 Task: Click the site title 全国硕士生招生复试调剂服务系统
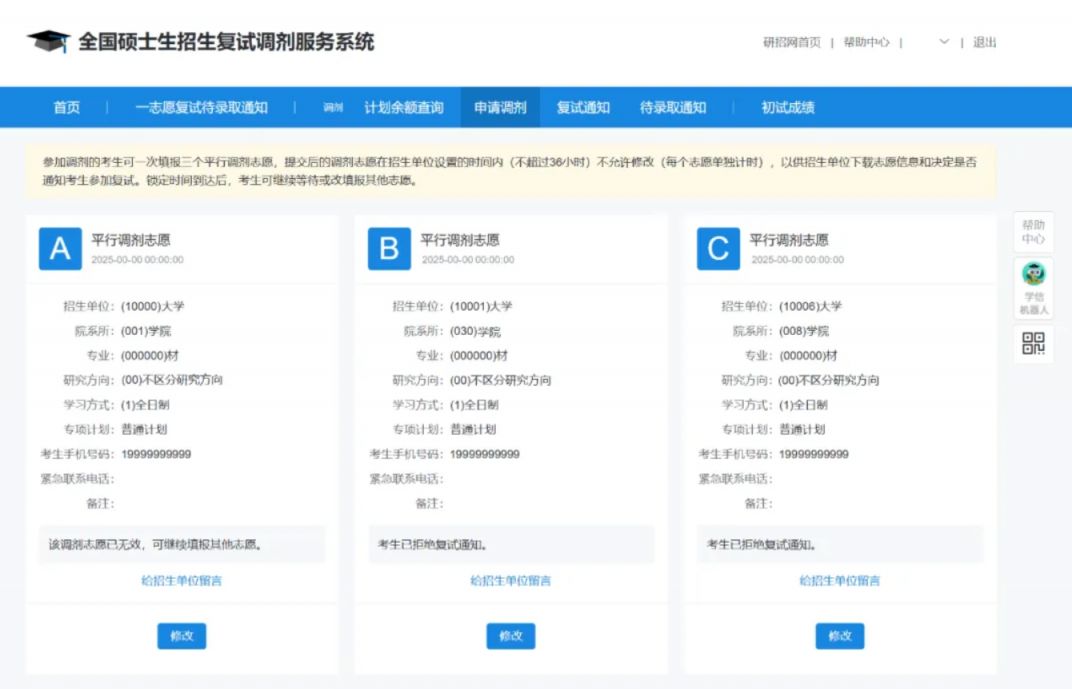(x=226, y=42)
